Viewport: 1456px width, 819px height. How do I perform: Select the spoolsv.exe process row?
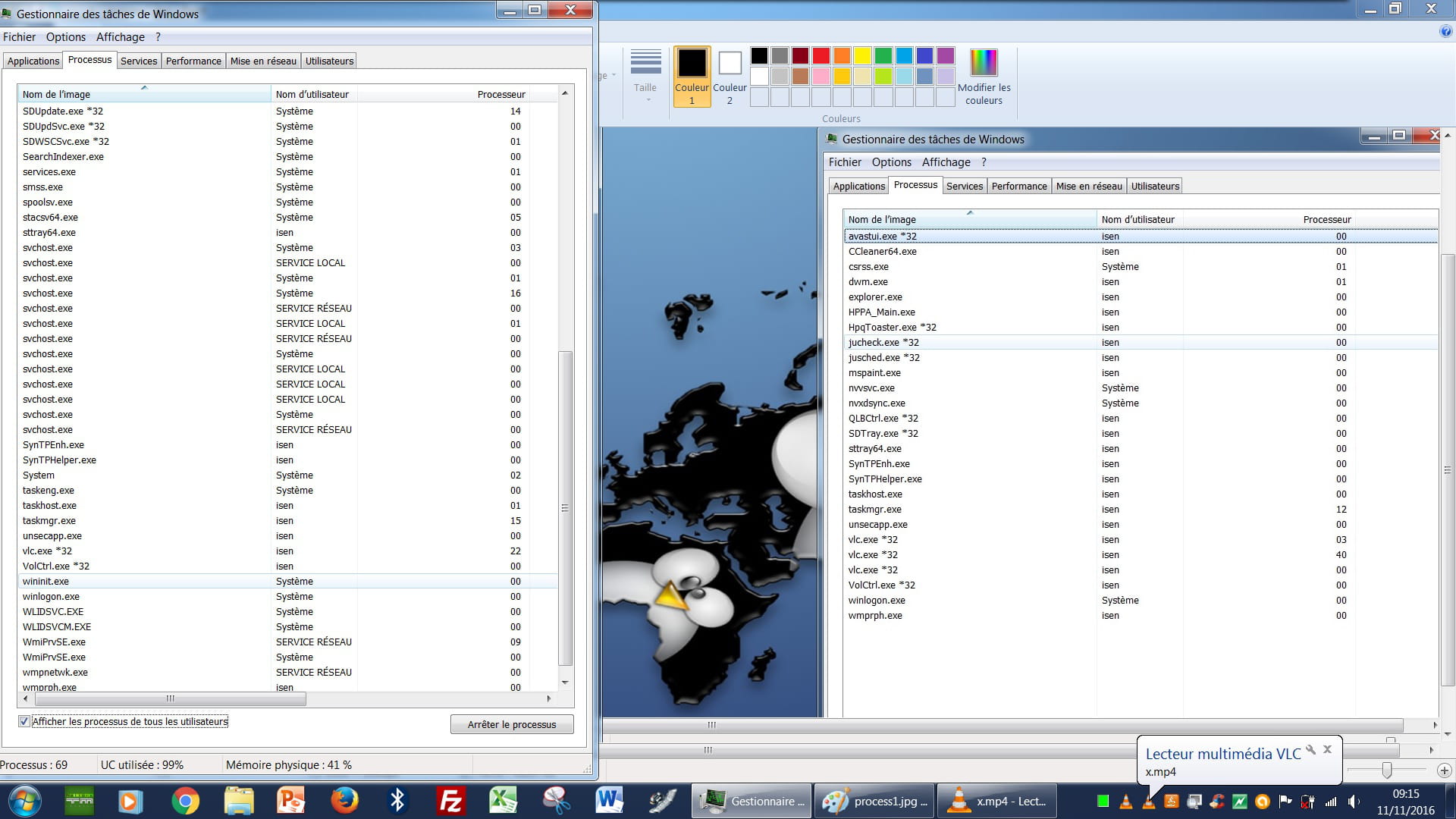point(288,202)
